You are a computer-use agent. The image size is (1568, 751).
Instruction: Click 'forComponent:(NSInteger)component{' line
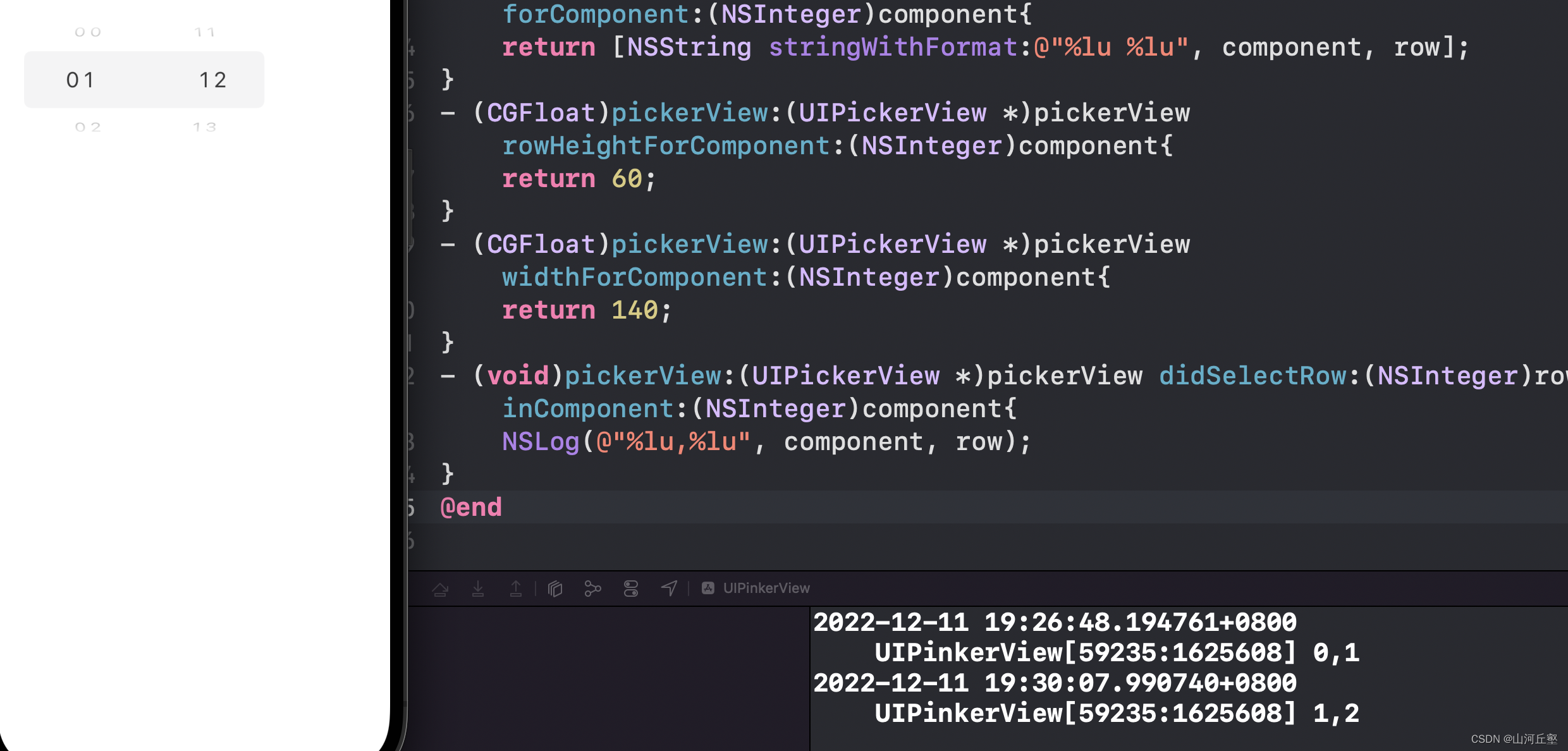tap(767, 15)
